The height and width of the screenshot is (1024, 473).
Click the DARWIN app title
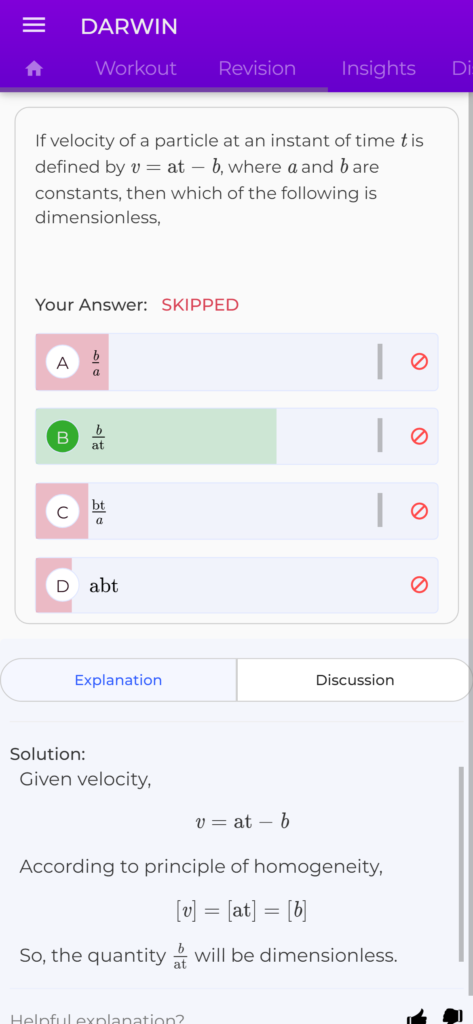pyautogui.click(x=129, y=27)
